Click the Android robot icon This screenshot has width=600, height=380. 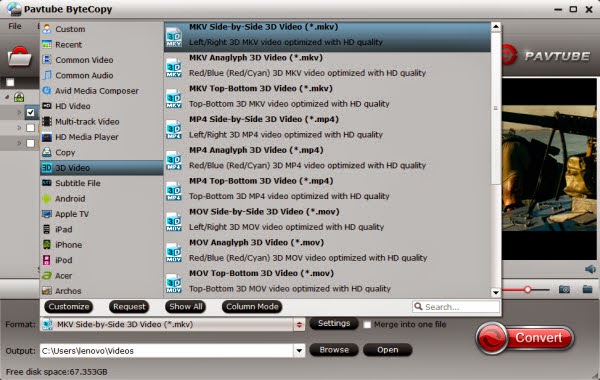(47, 199)
